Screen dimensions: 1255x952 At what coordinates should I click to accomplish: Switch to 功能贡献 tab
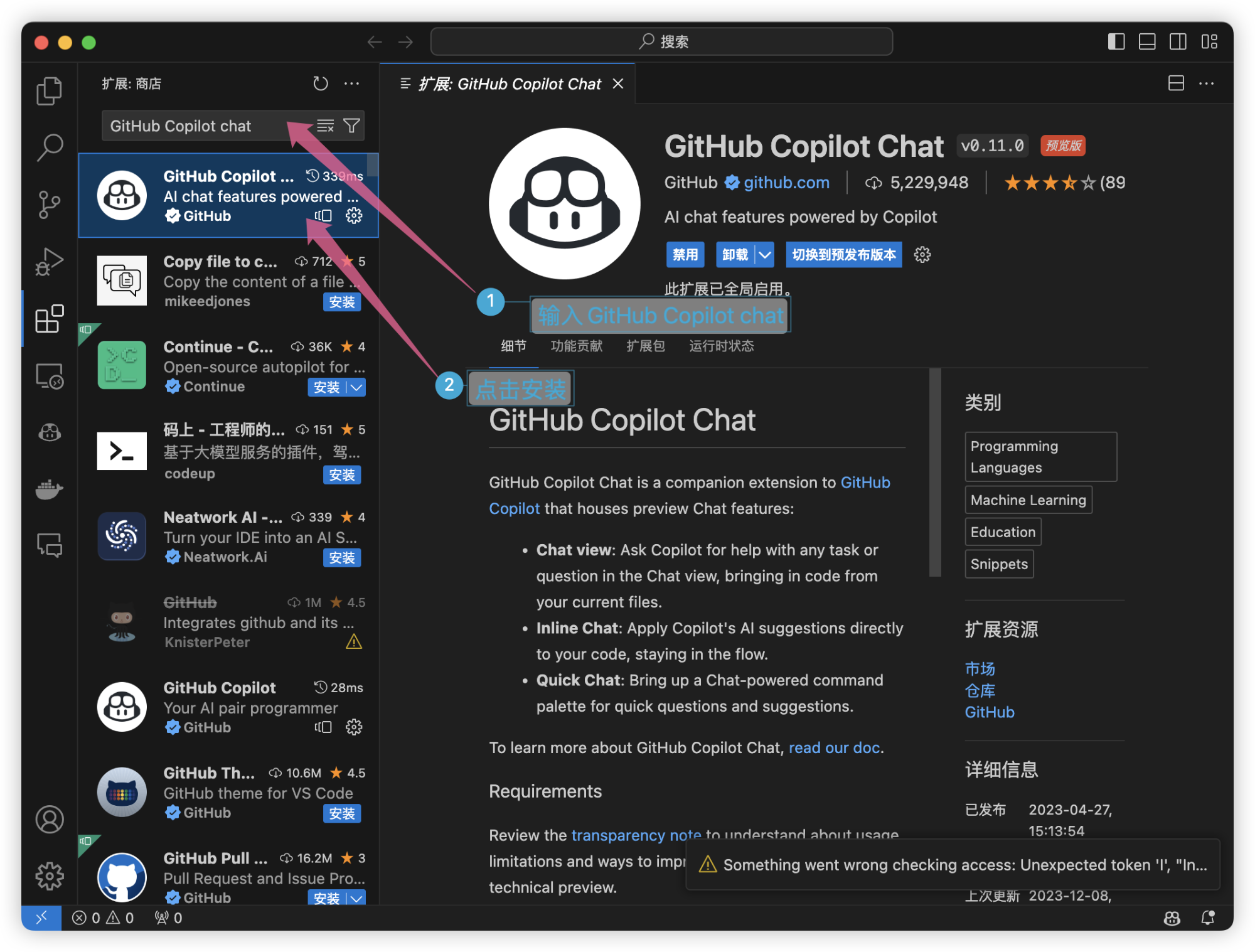point(576,346)
